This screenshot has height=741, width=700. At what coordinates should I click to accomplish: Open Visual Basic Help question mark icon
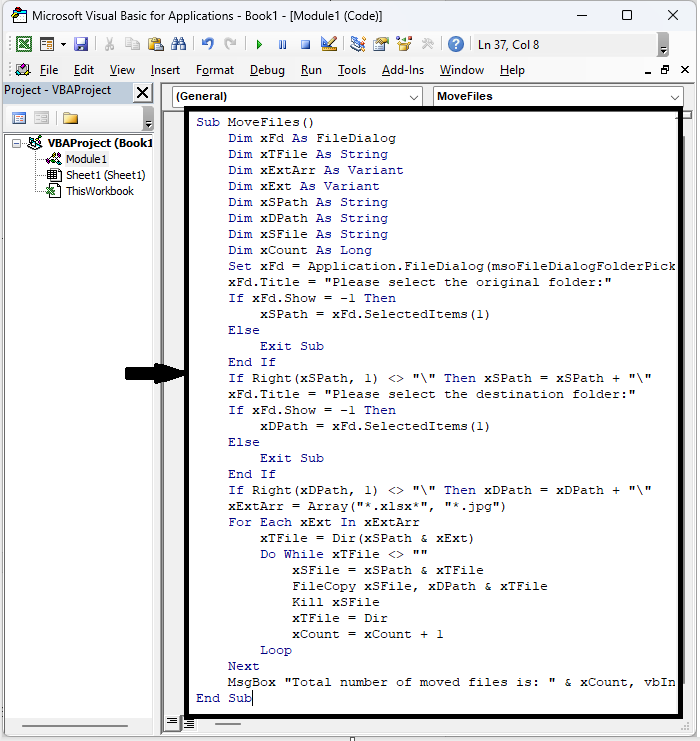click(x=456, y=44)
